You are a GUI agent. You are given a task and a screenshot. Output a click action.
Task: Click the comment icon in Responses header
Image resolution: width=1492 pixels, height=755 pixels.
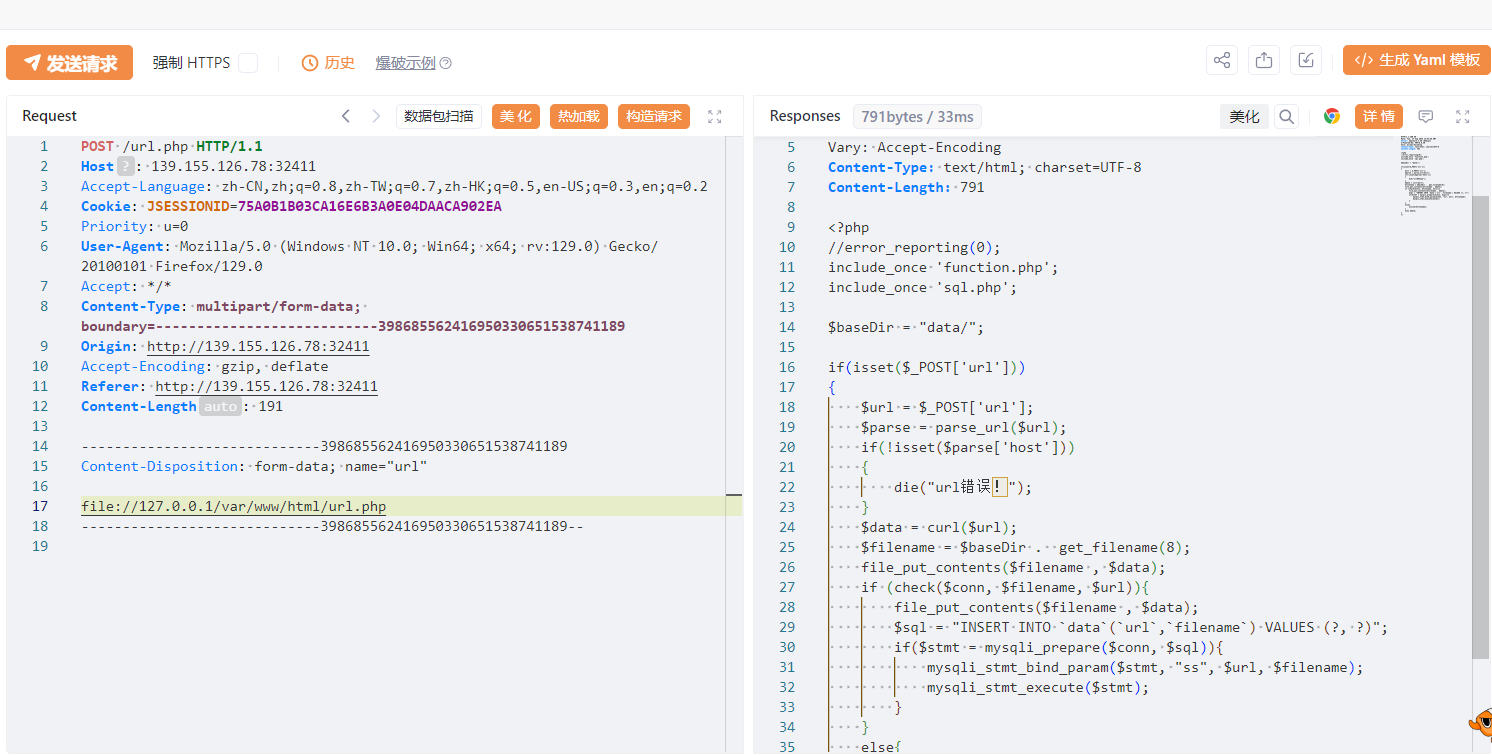pyautogui.click(x=1426, y=116)
